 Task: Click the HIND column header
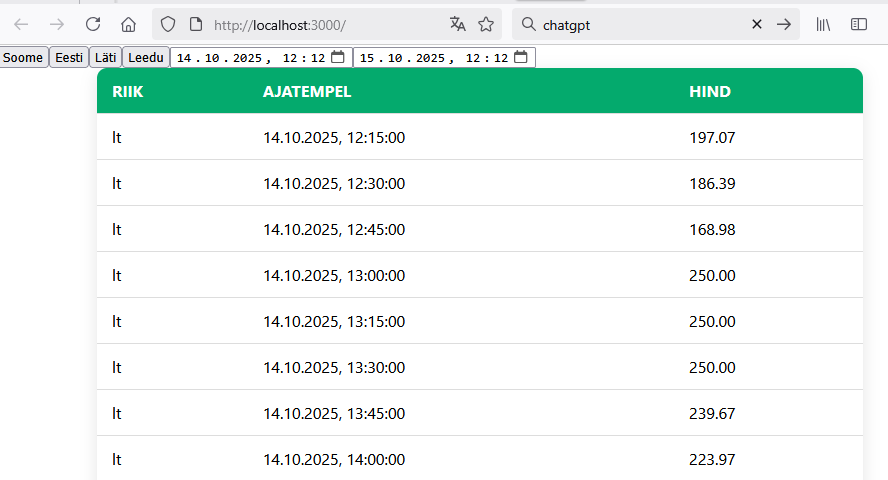(709, 92)
